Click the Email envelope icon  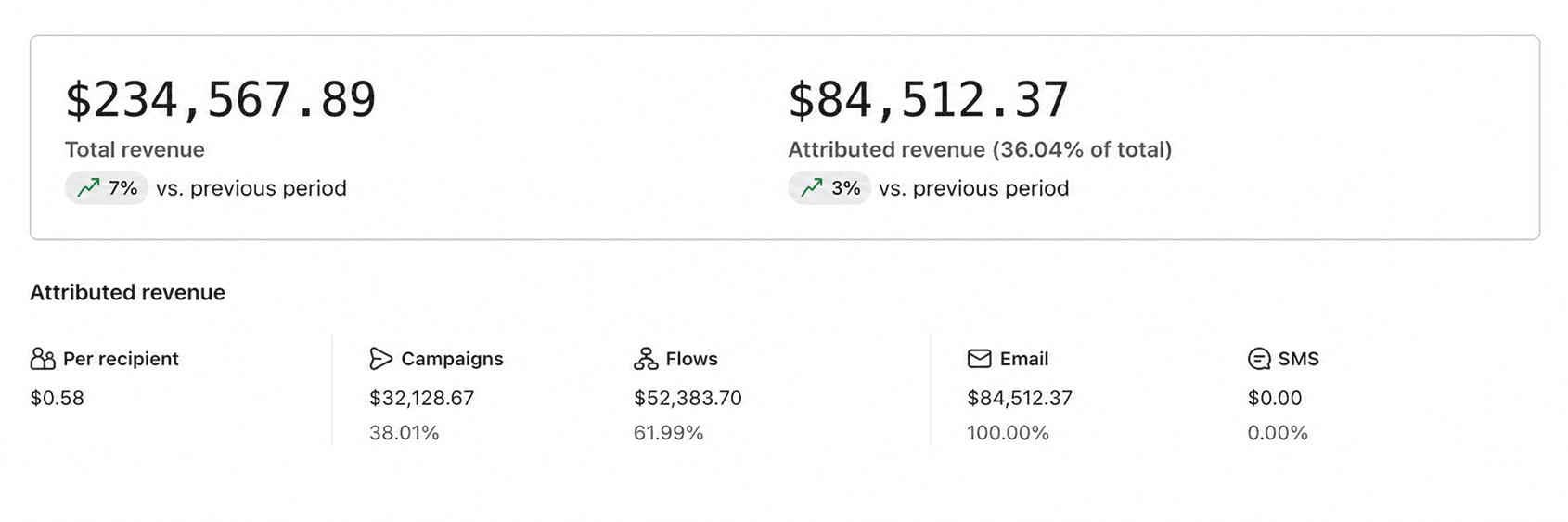coord(980,359)
